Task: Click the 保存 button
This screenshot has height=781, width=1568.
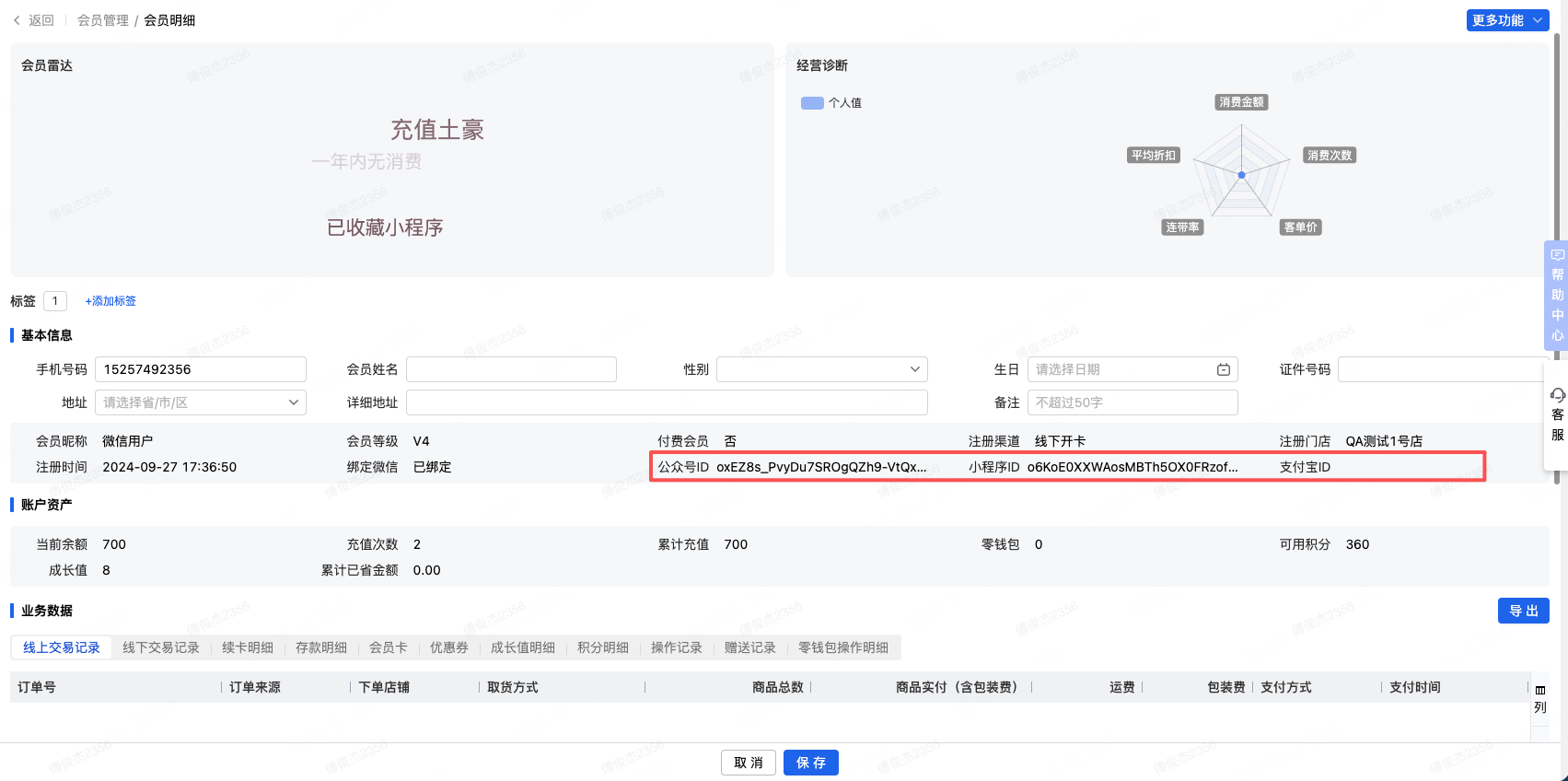Action: pos(811,763)
